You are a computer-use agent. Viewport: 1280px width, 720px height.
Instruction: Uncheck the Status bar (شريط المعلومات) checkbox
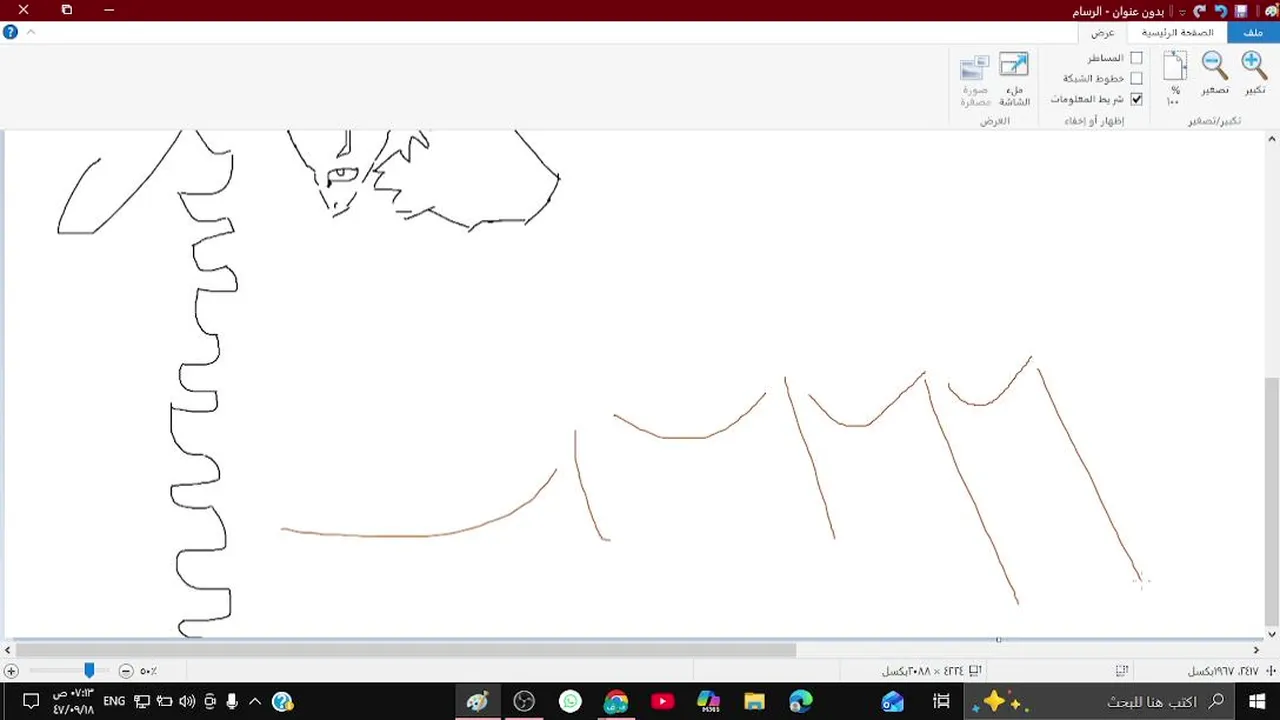[1136, 99]
